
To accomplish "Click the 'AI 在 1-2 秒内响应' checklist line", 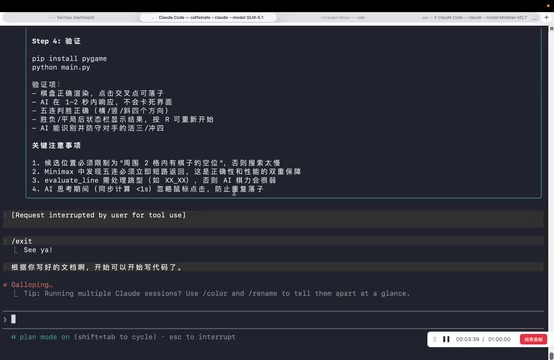I will pyautogui.click(x=102, y=102).
